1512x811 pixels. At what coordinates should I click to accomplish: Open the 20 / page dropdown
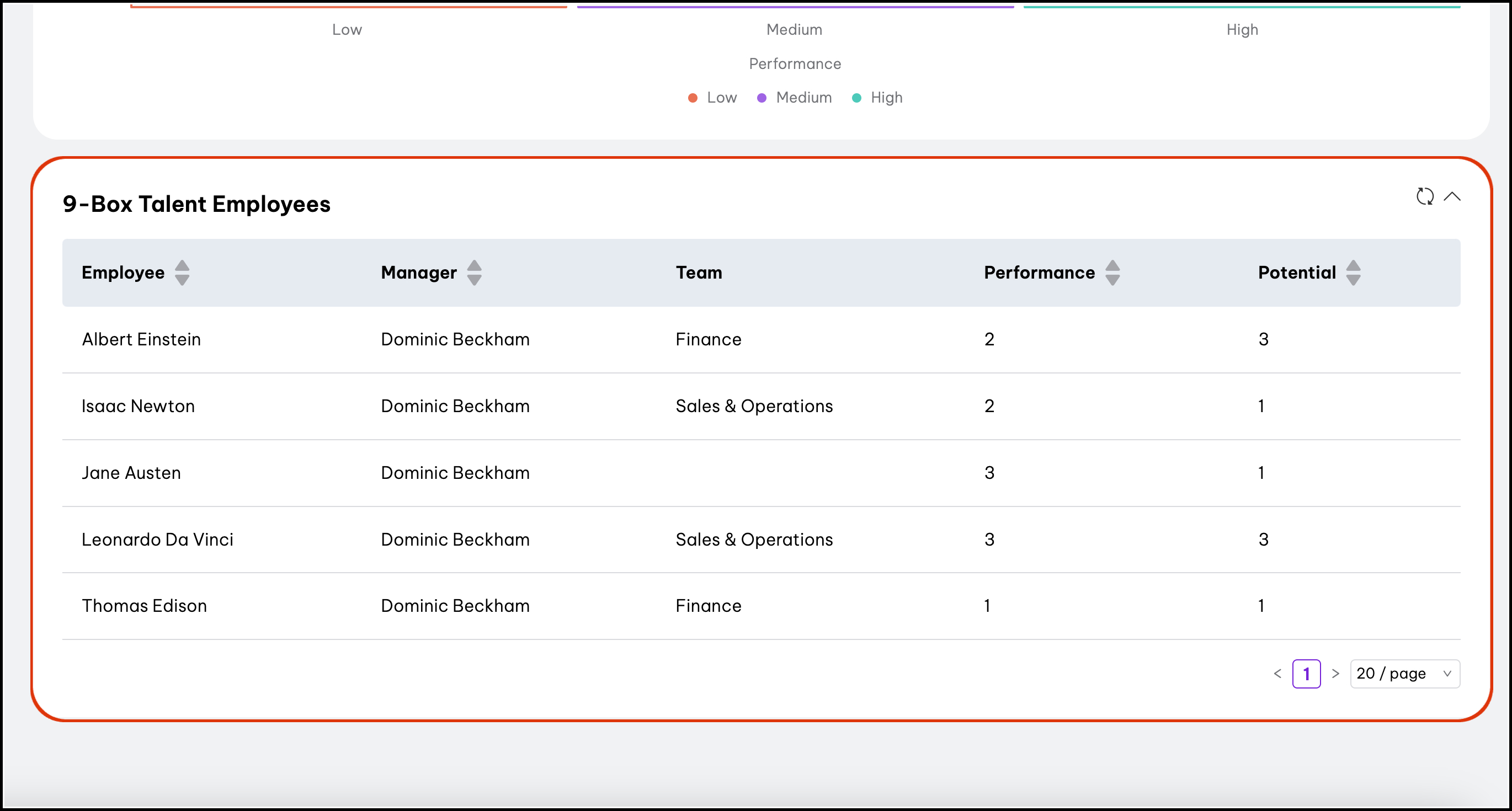[x=1404, y=674]
